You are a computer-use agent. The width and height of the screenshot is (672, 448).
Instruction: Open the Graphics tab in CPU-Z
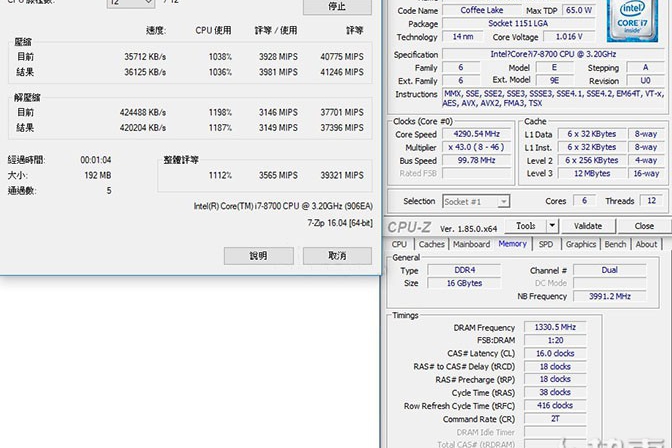coord(581,244)
